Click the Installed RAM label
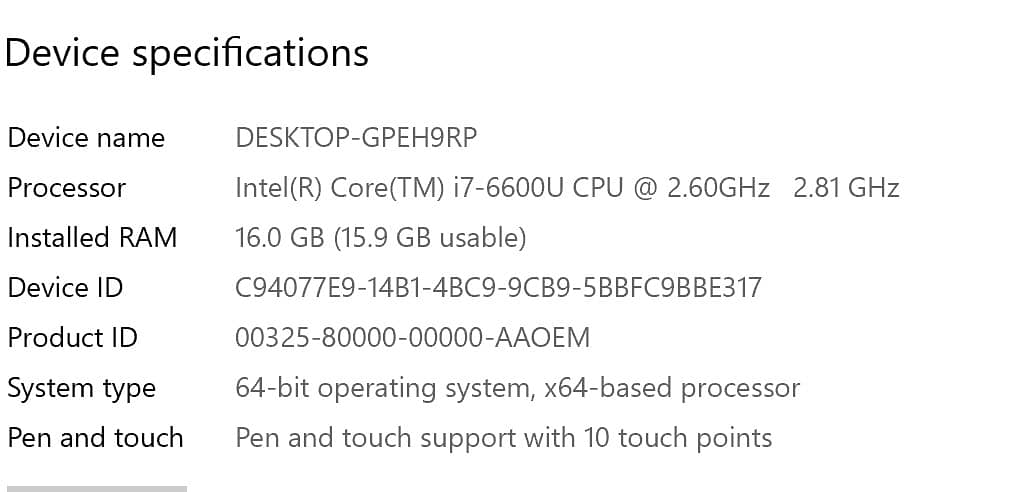The height and width of the screenshot is (492, 1033). tap(92, 238)
